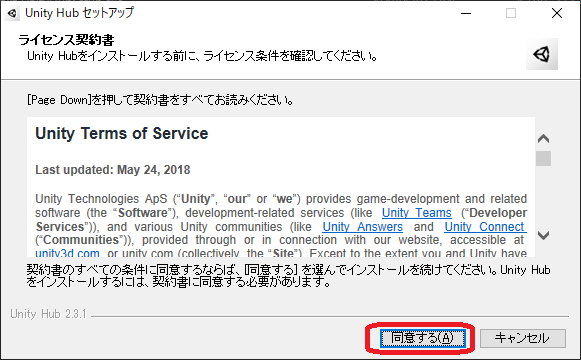Open the Unity Teams link

416,213
